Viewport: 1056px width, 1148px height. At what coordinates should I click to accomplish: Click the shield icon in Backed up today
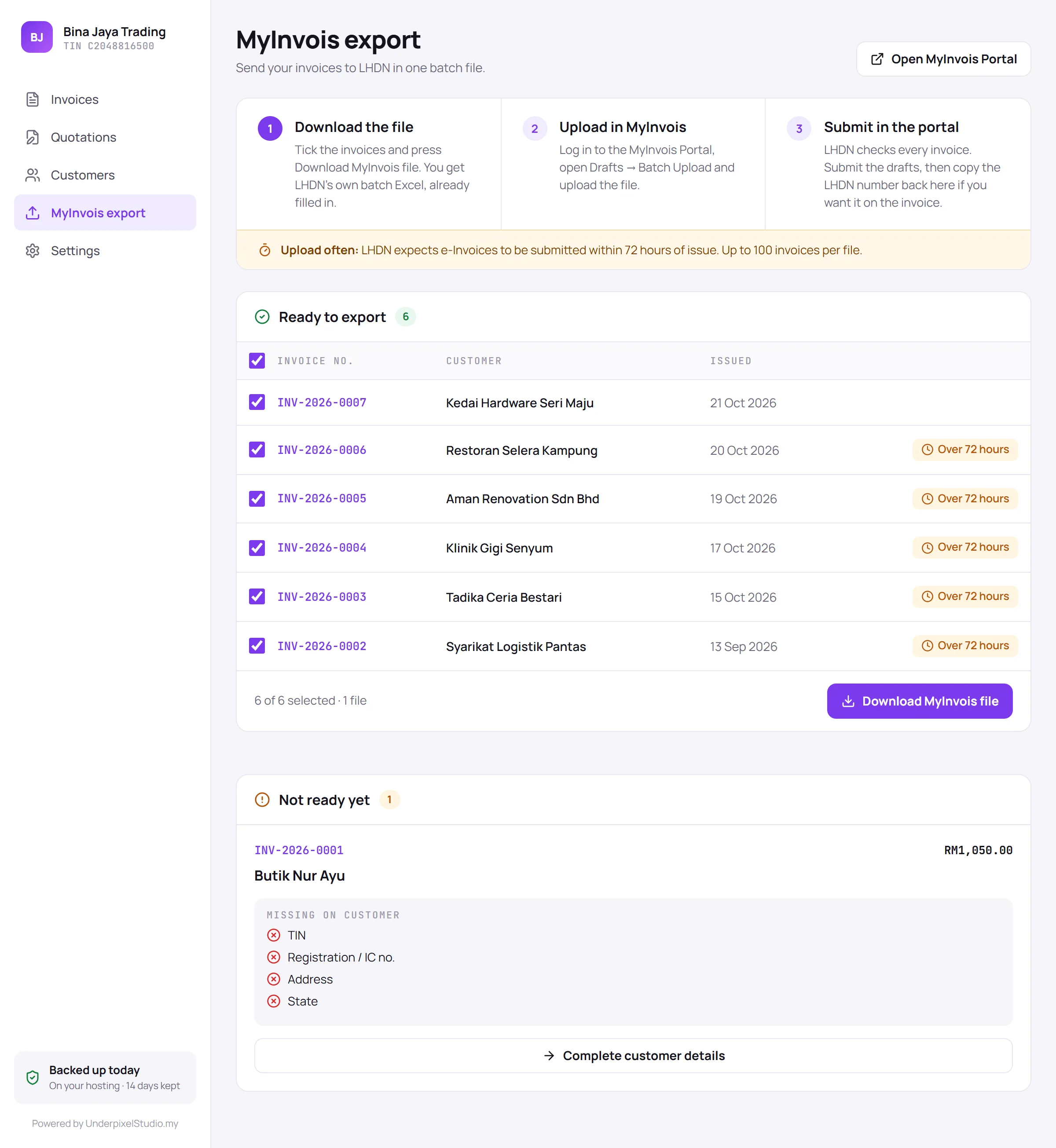coord(33,1077)
